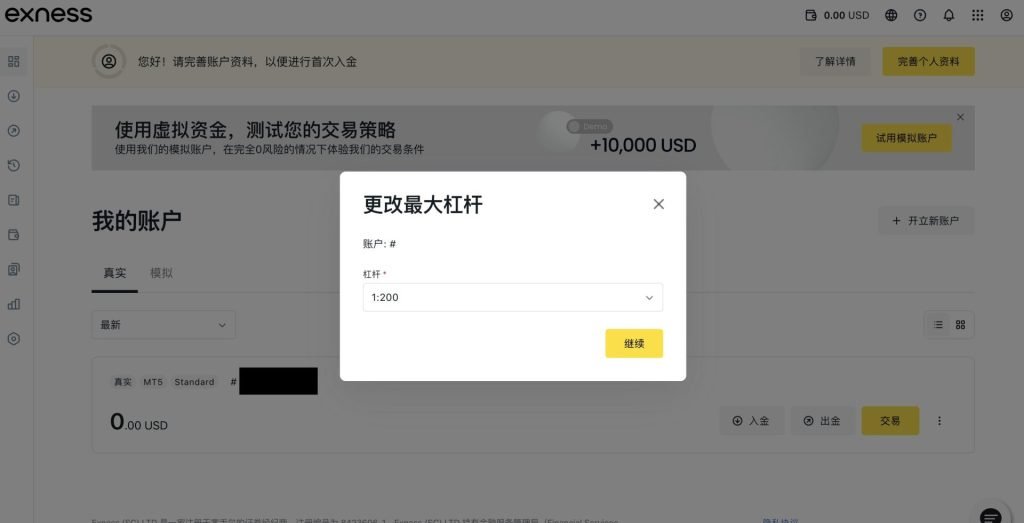Switch to the 模拟 accounts tab
The height and width of the screenshot is (523, 1024).
click(x=161, y=273)
